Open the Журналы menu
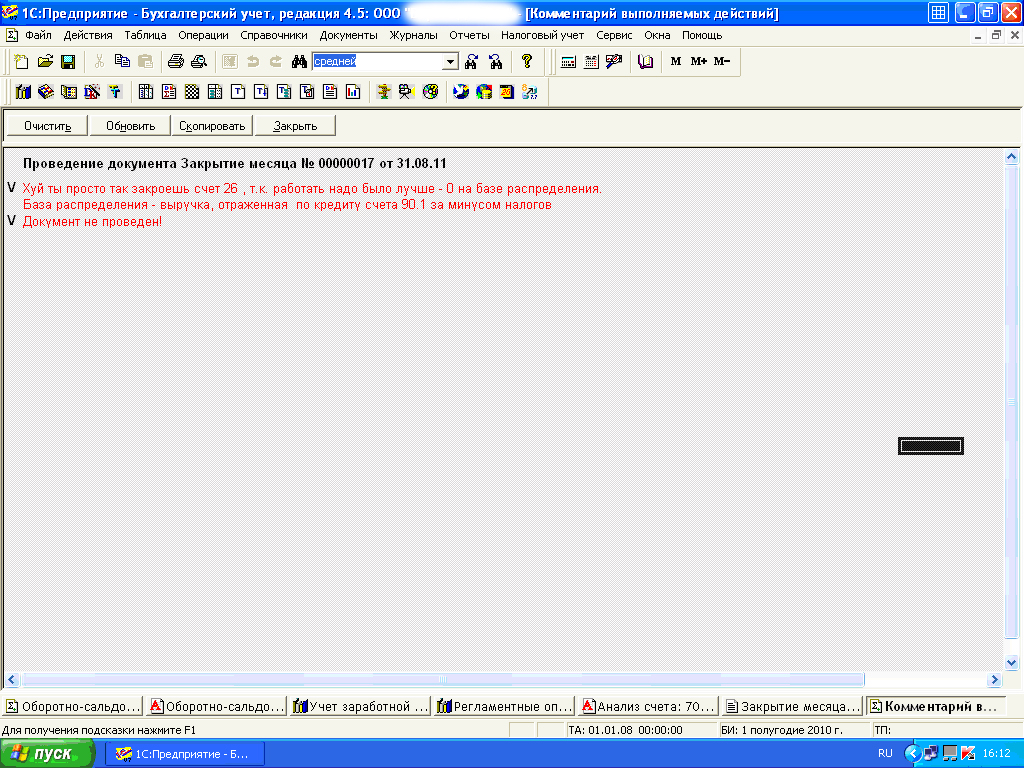Image resolution: width=1024 pixels, height=768 pixels. [x=413, y=35]
